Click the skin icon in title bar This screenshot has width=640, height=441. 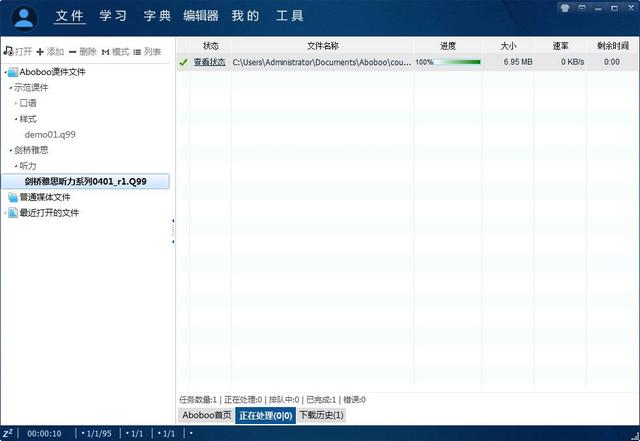[566, 7]
